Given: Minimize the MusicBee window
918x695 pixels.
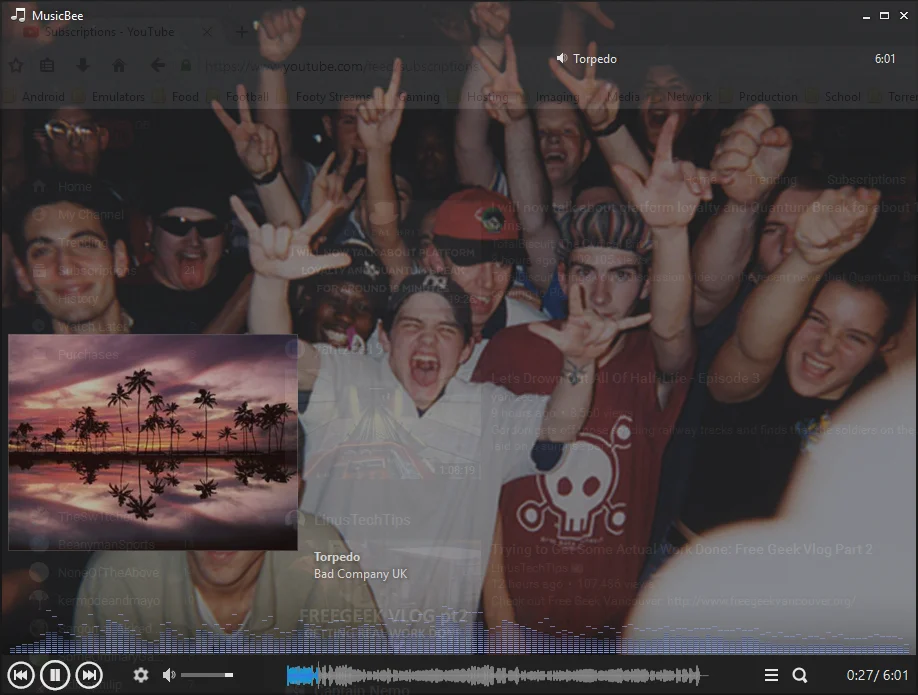Looking at the screenshot, I should 866,16.
